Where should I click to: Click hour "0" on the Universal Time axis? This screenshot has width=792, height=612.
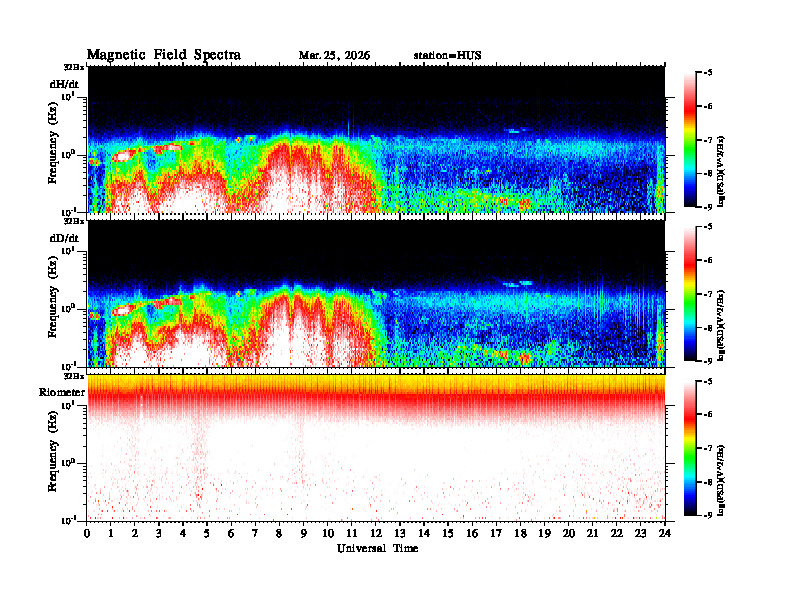click(87, 533)
